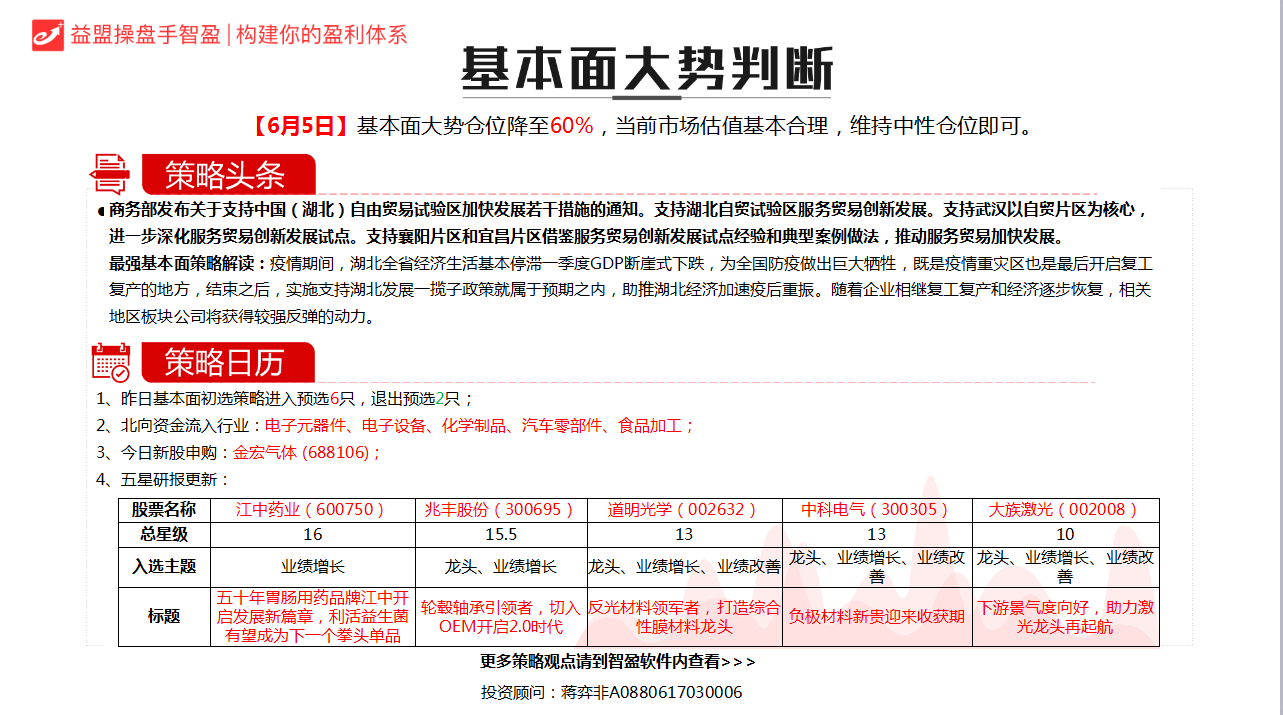Click the red 益盟操盘手 logo icon
The image size is (1283, 715).
(47, 34)
